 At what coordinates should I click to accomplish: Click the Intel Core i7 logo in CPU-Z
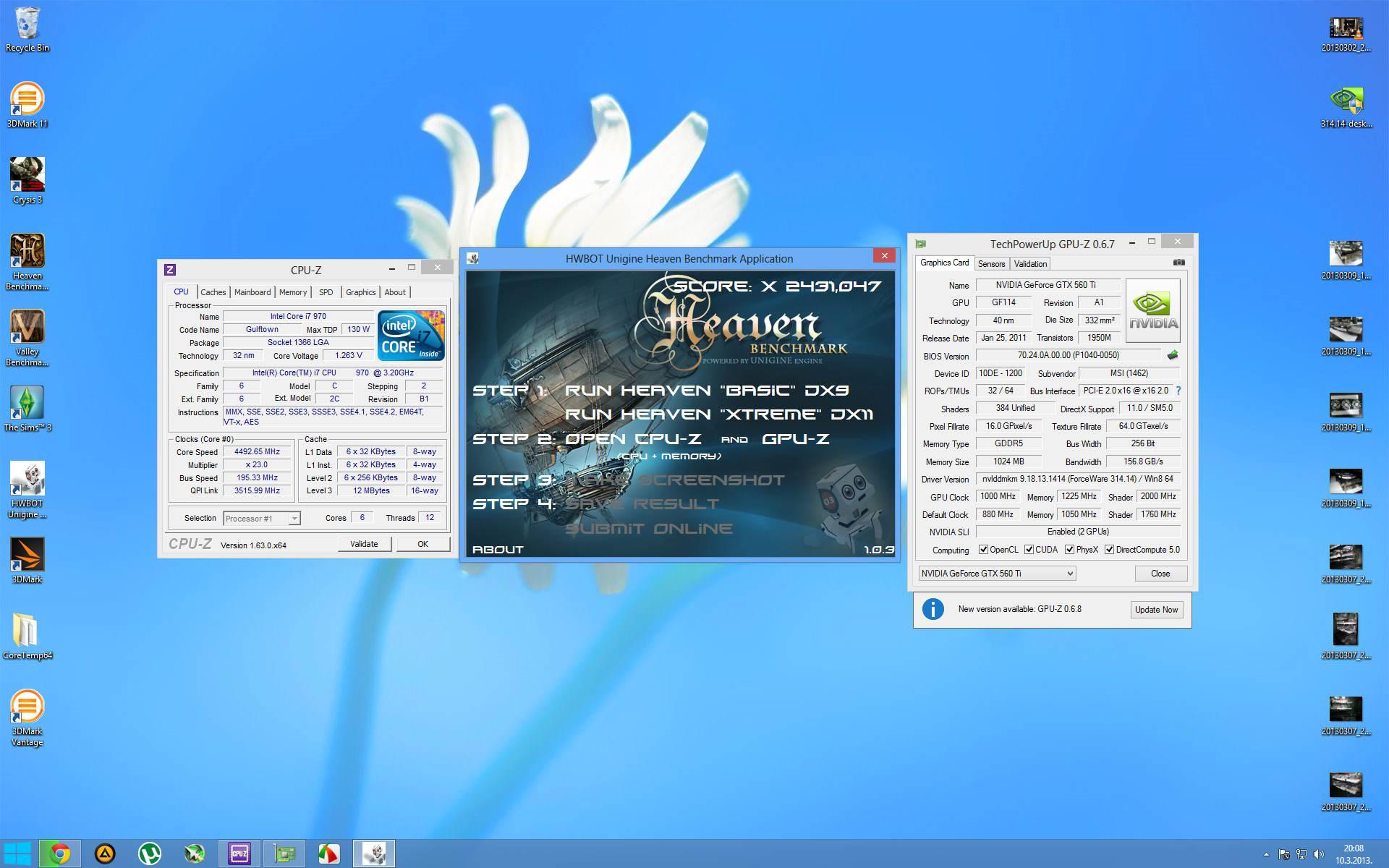[411, 335]
